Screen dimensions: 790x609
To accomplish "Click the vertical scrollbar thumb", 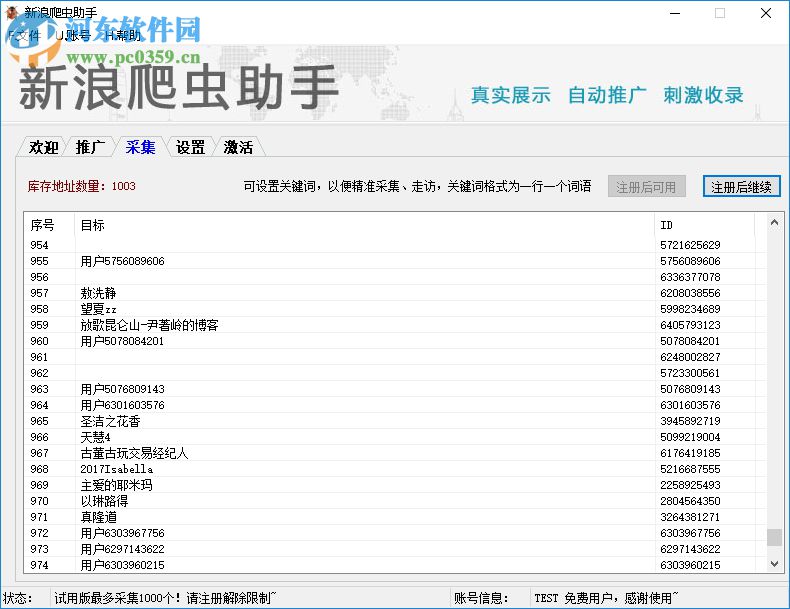I will click(774, 537).
